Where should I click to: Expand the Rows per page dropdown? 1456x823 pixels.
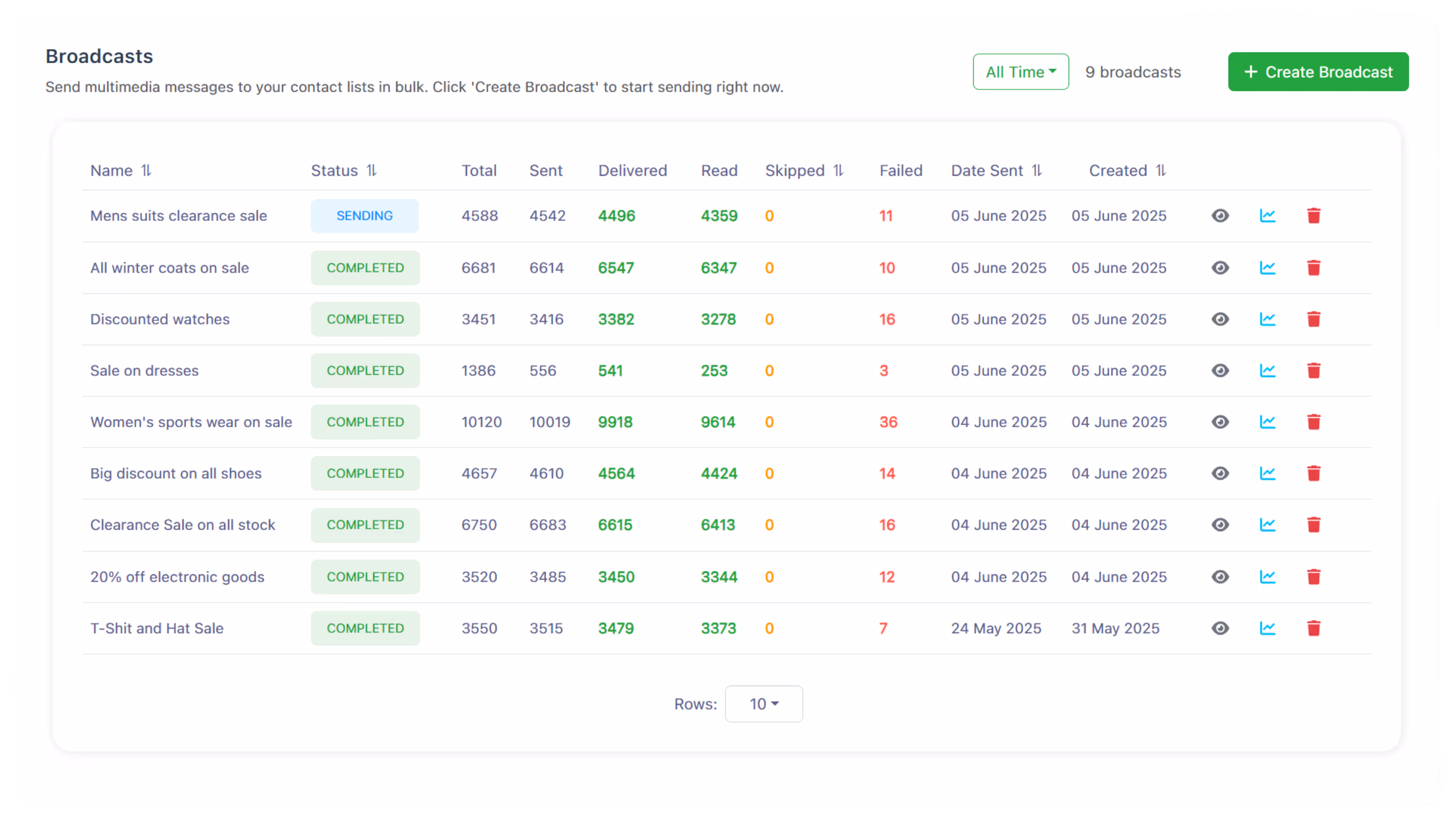tap(763, 704)
